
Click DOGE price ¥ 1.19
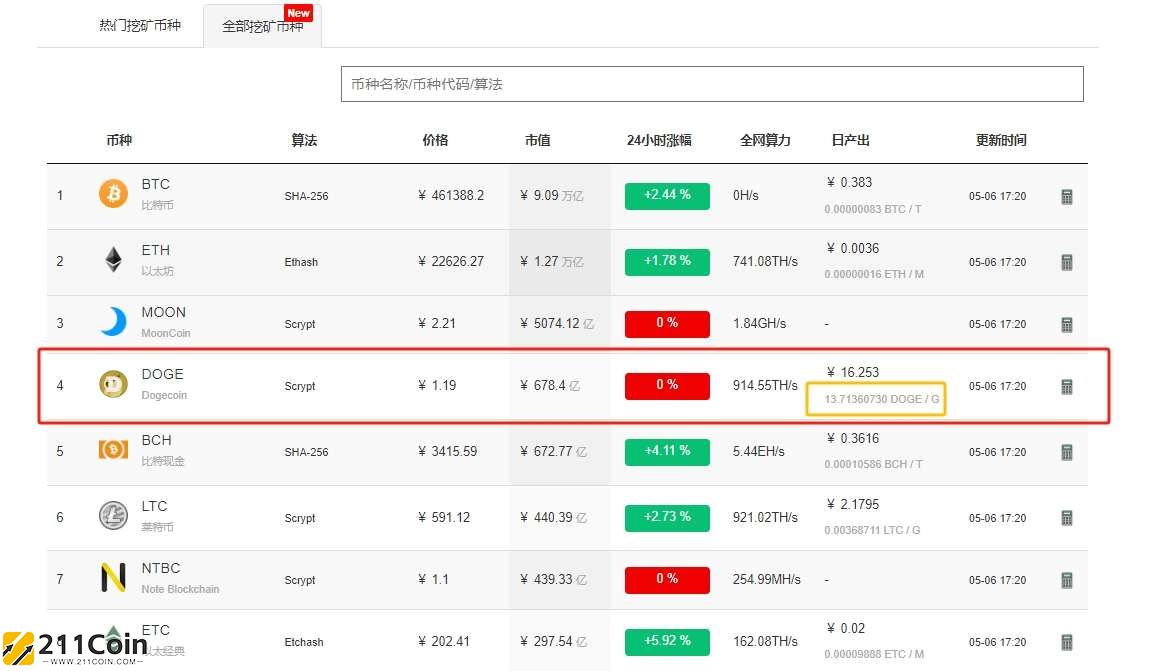(x=437, y=385)
